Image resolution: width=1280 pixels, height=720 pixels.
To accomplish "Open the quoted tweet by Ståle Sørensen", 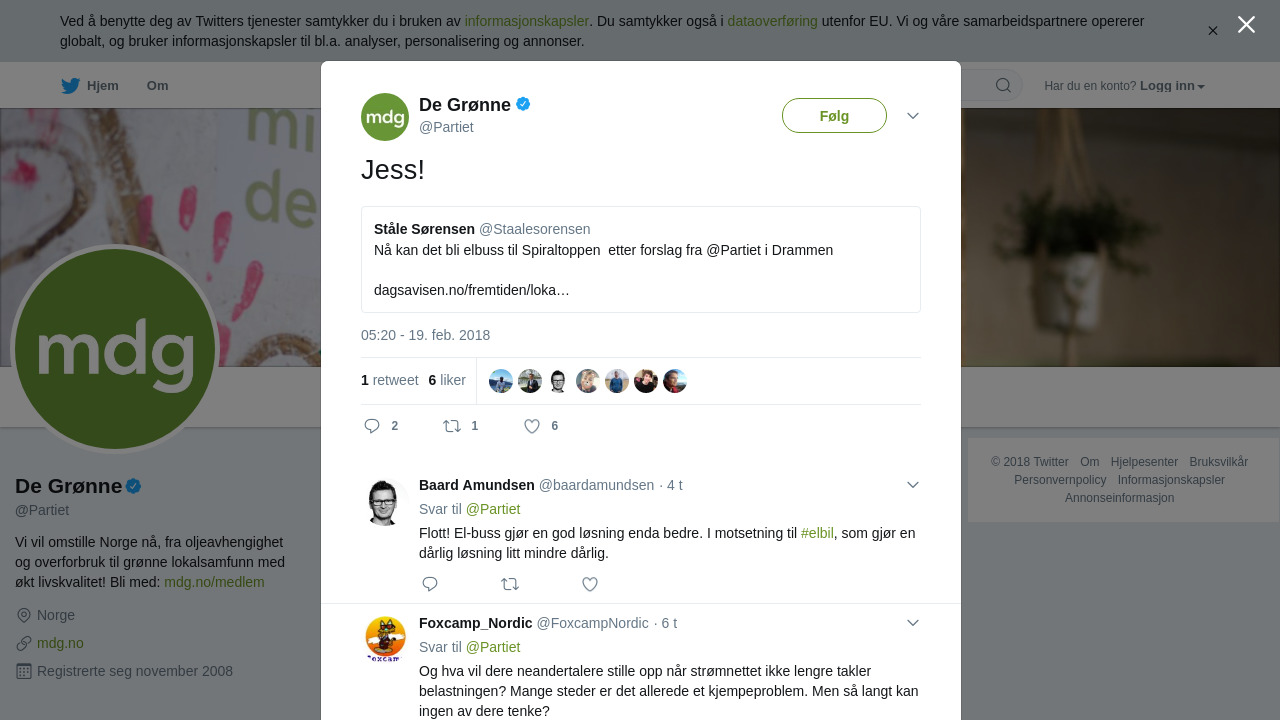I will click(641, 260).
